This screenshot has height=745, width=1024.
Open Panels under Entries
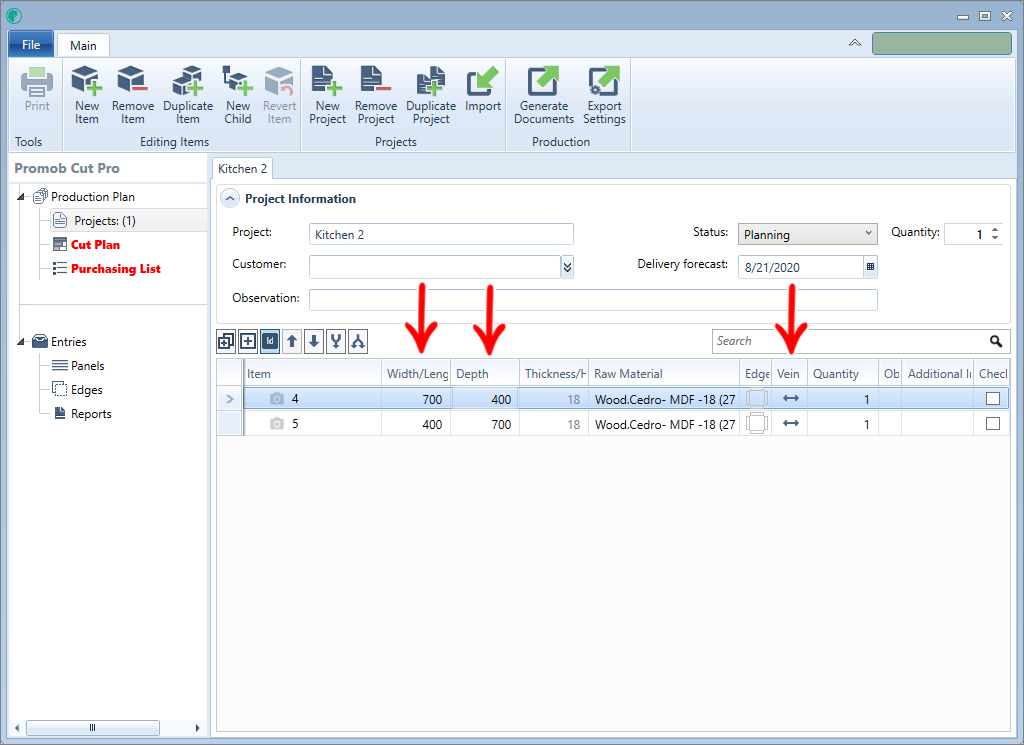pos(88,366)
